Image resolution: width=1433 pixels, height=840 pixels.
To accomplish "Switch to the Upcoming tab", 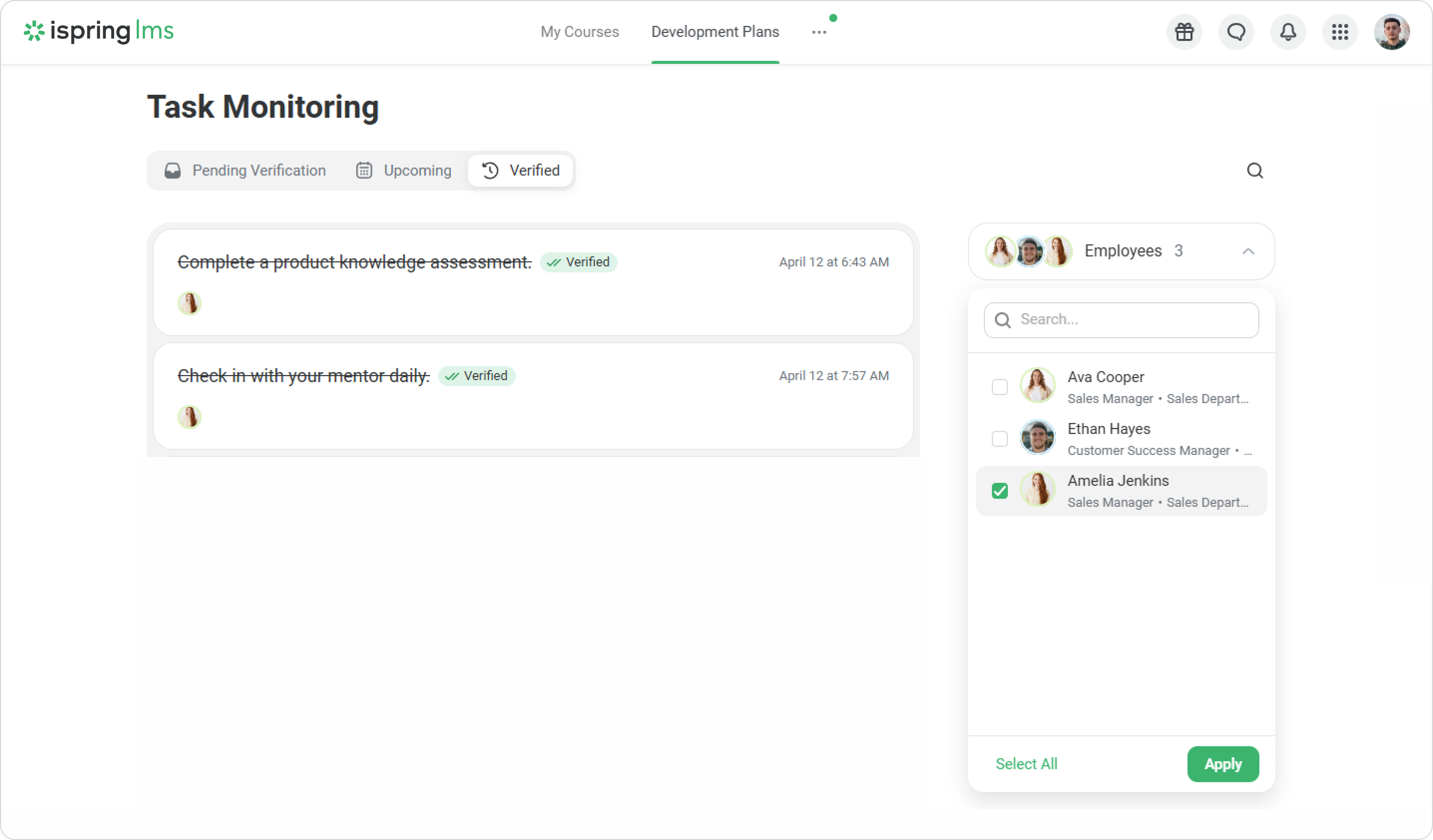I will click(x=404, y=171).
